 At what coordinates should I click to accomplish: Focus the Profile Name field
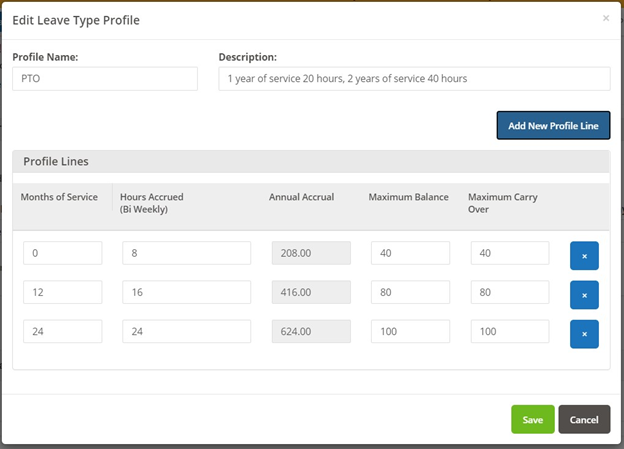[105, 78]
